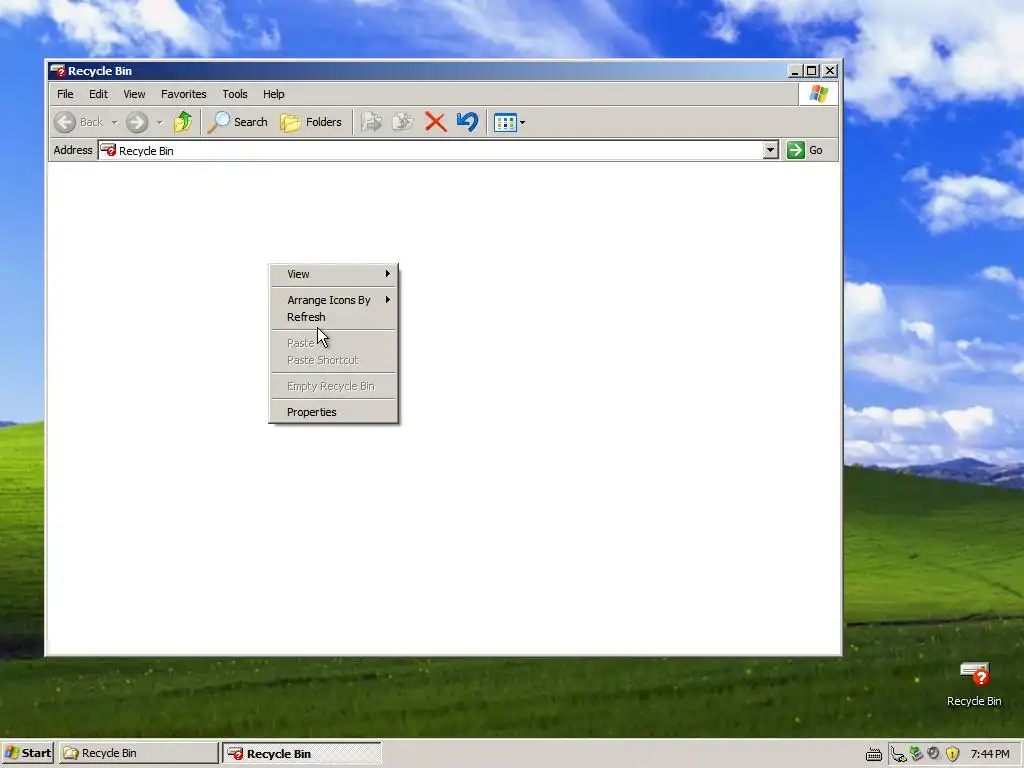Open the View menu in menu bar
The width and height of the screenshot is (1024, 768).
click(x=135, y=94)
